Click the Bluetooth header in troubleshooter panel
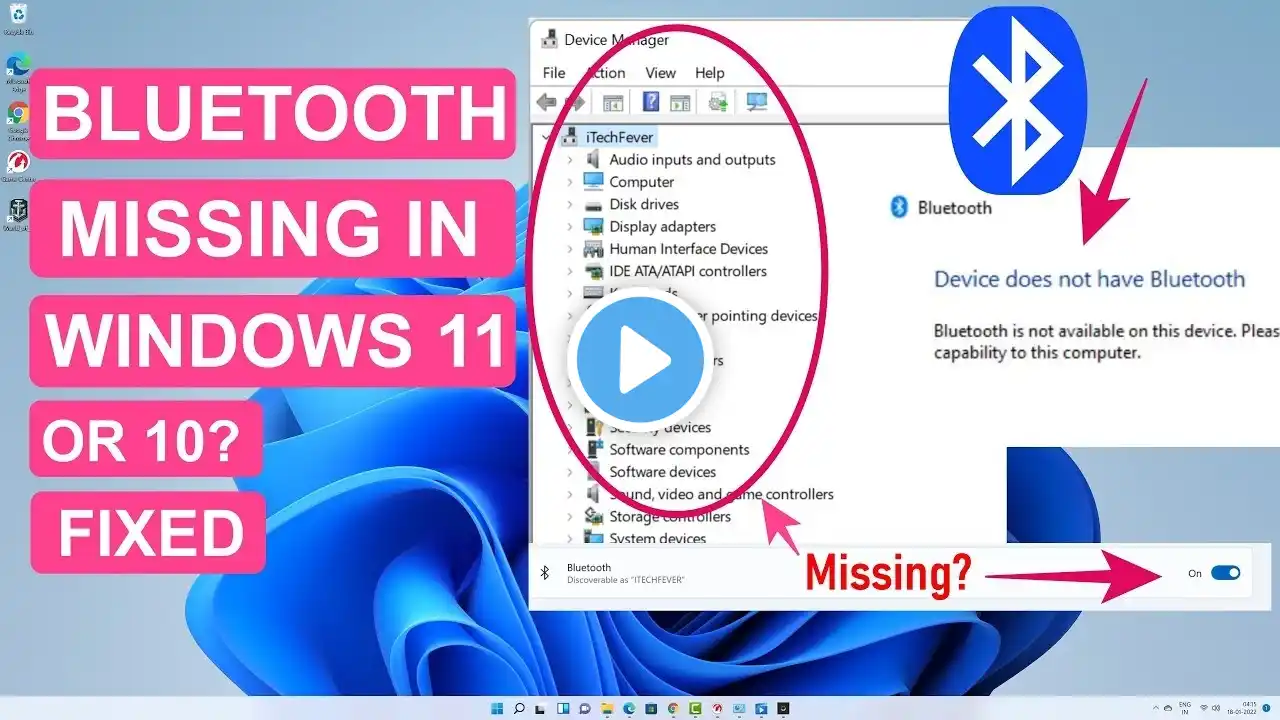This screenshot has height=720, width=1280. (x=954, y=208)
